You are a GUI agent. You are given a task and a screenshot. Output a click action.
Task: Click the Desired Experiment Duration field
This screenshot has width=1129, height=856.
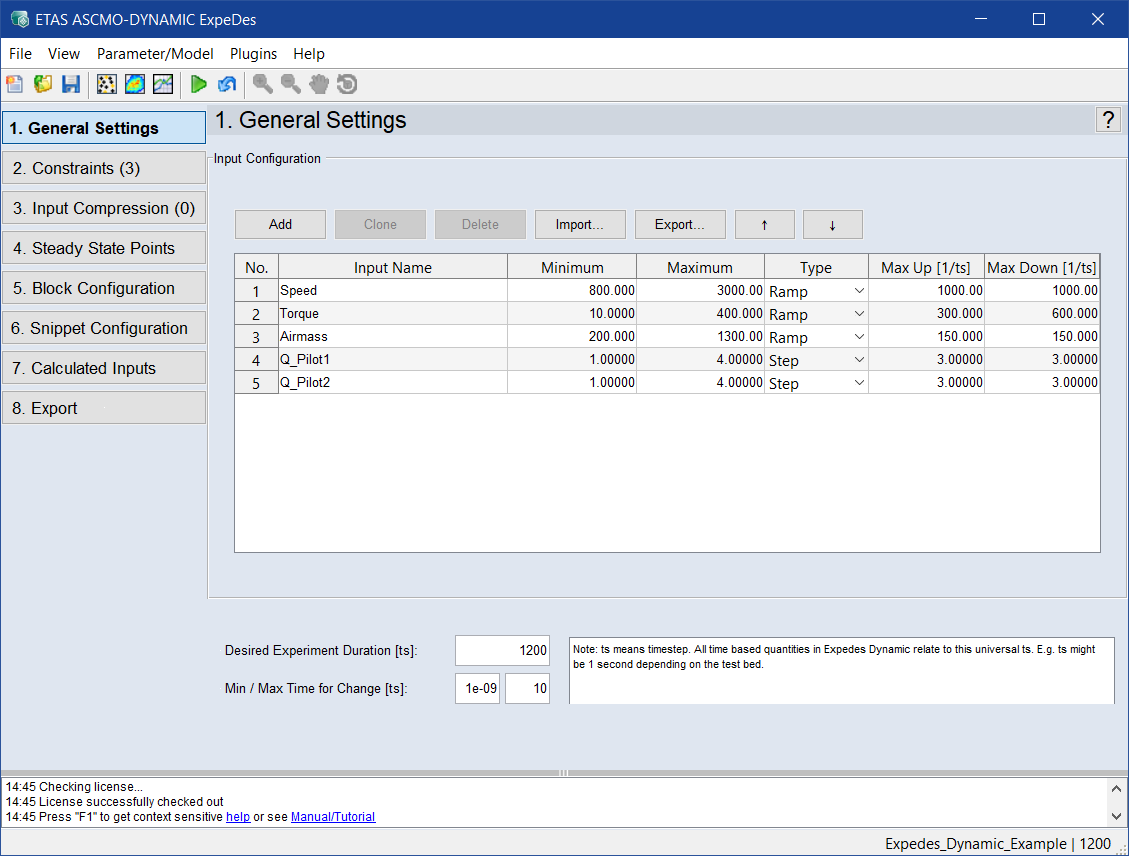tap(502, 650)
